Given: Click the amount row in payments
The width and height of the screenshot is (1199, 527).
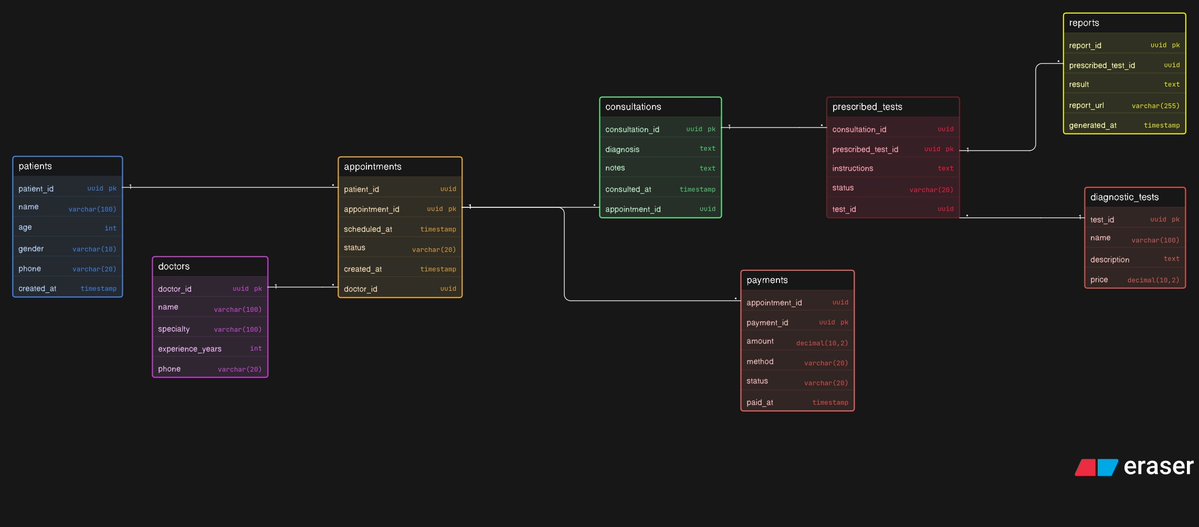Looking at the screenshot, I should 798,342.
